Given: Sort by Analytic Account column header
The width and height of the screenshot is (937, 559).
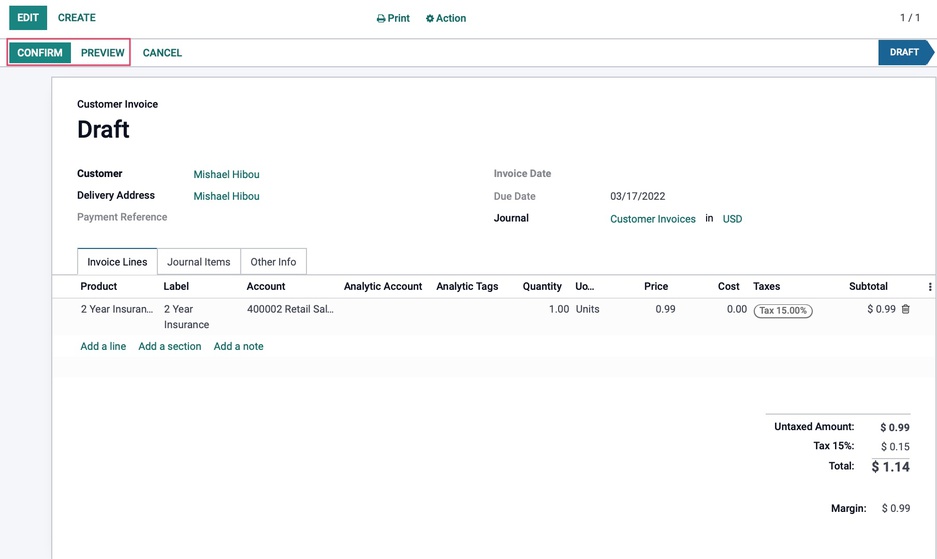Looking at the screenshot, I should click(x=383, y=286).
